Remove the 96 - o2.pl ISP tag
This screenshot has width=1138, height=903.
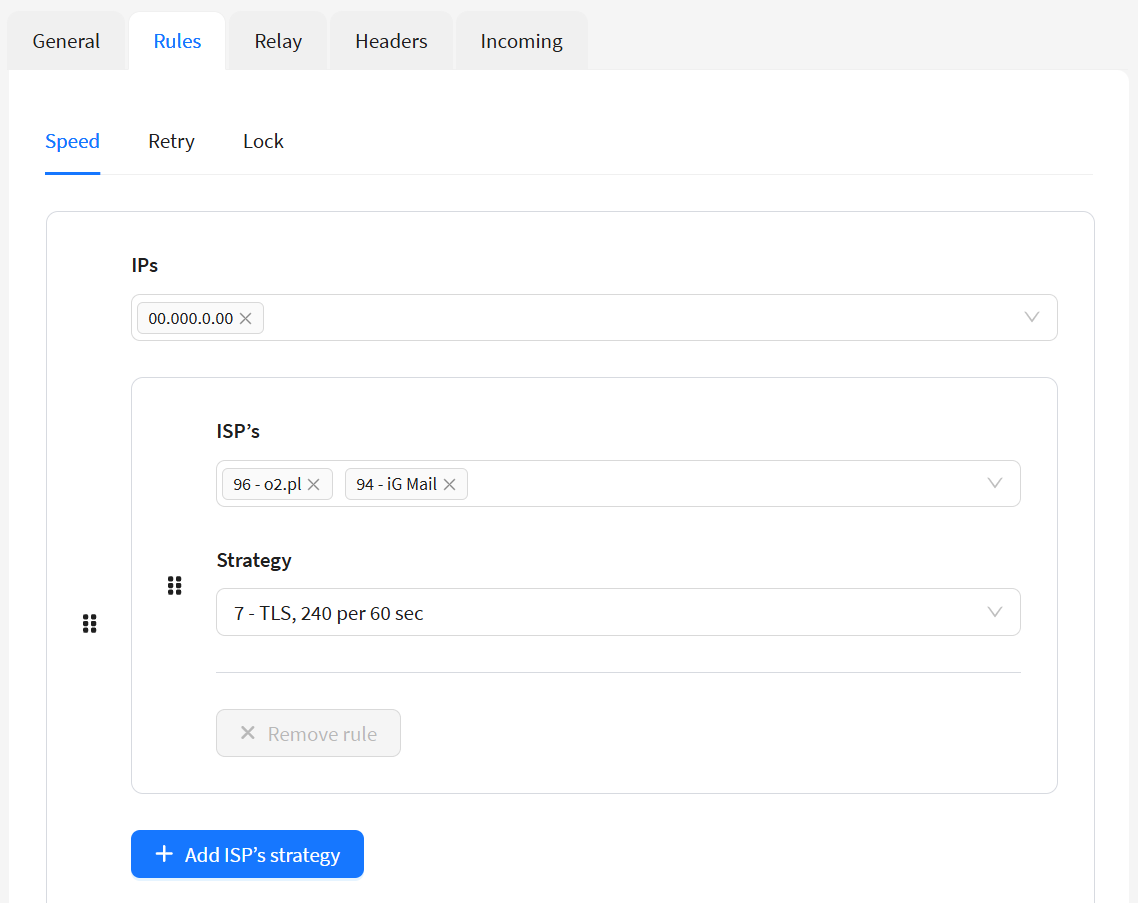[314, 484]
